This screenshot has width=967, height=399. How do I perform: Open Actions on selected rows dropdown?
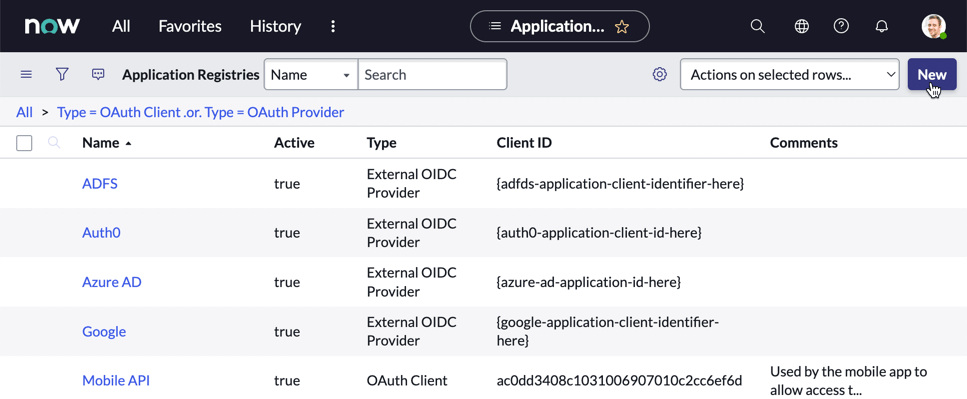(x=789, y=75)
